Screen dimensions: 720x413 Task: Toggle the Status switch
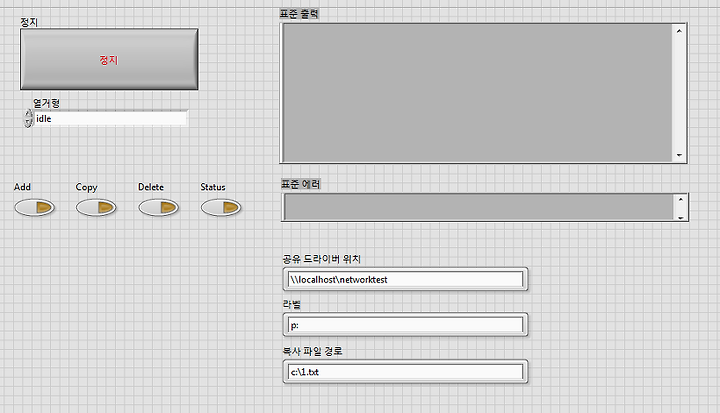221,208
